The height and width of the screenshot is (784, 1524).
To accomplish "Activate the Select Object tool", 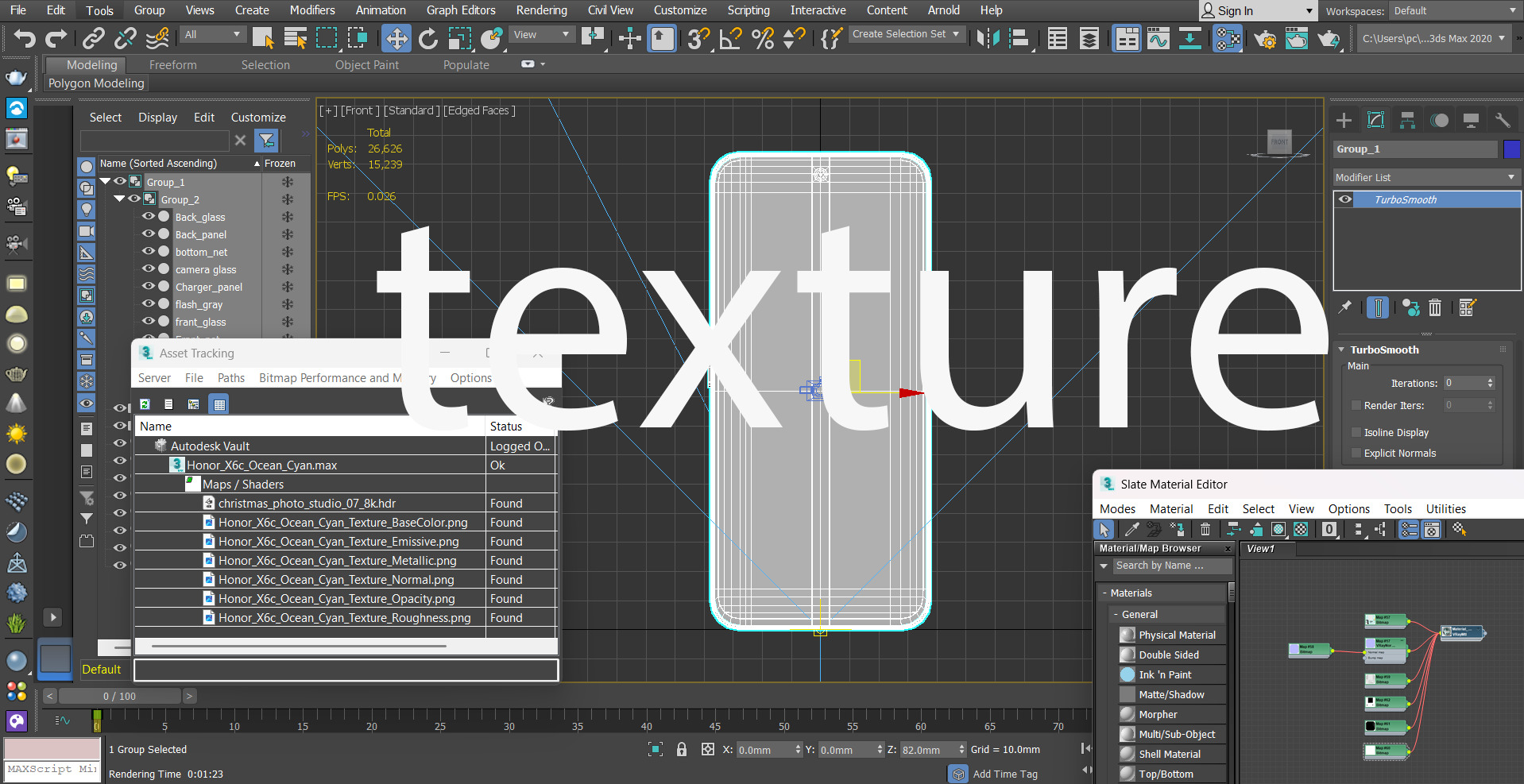I will [x=263, y=37].
